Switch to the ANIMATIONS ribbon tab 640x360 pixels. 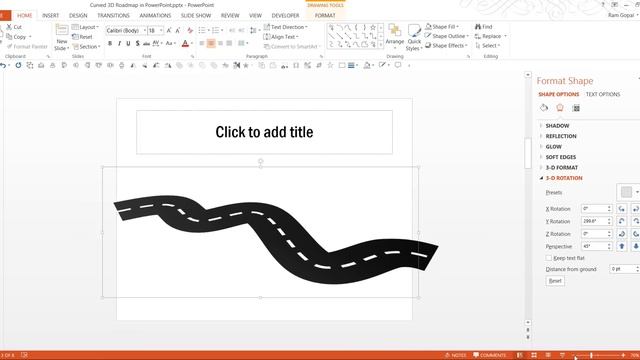[x=156, y=16]
